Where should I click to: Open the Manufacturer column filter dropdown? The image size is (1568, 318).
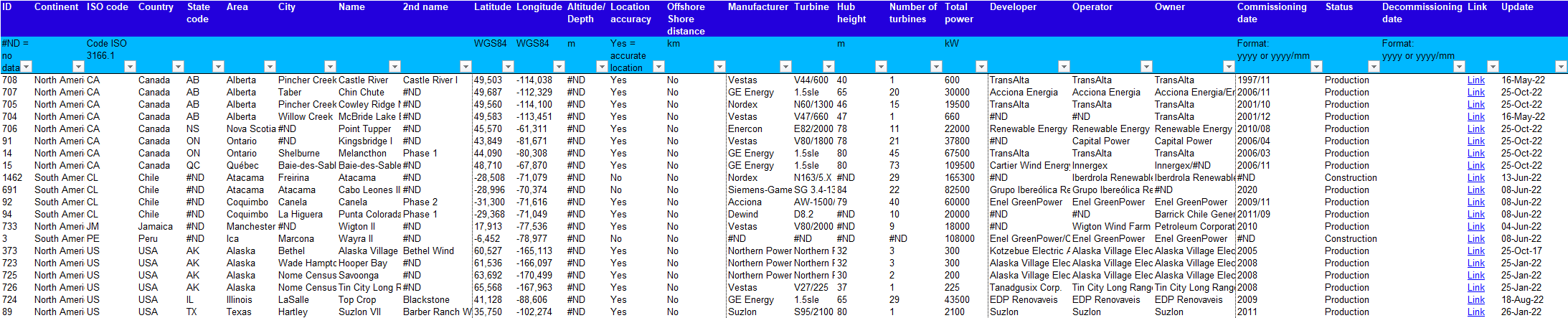[x=785, y=67]
